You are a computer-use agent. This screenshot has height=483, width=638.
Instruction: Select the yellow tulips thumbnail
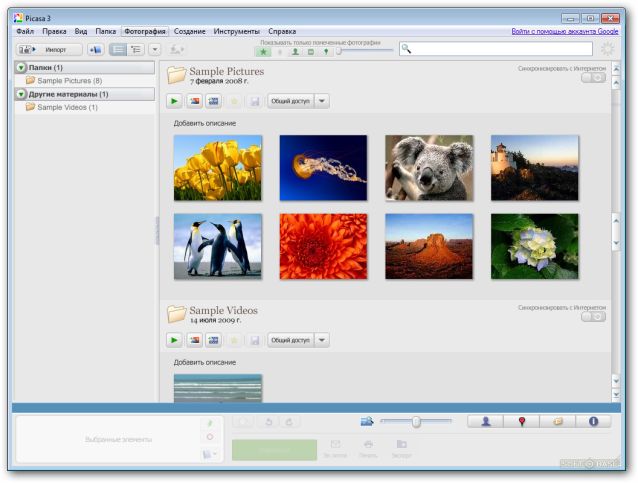click(x=218, y=168)
